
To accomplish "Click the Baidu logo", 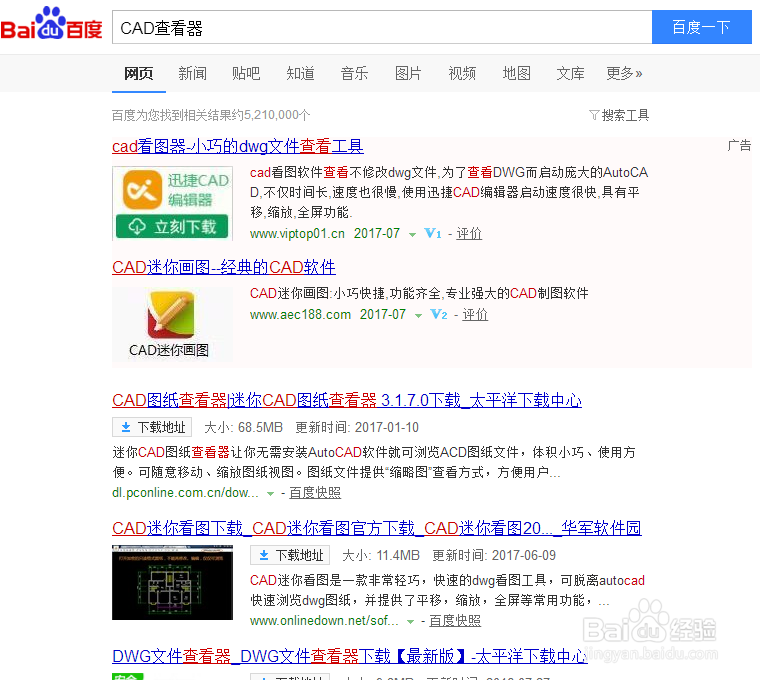I will pyautogui.click(x=51, y=24).
